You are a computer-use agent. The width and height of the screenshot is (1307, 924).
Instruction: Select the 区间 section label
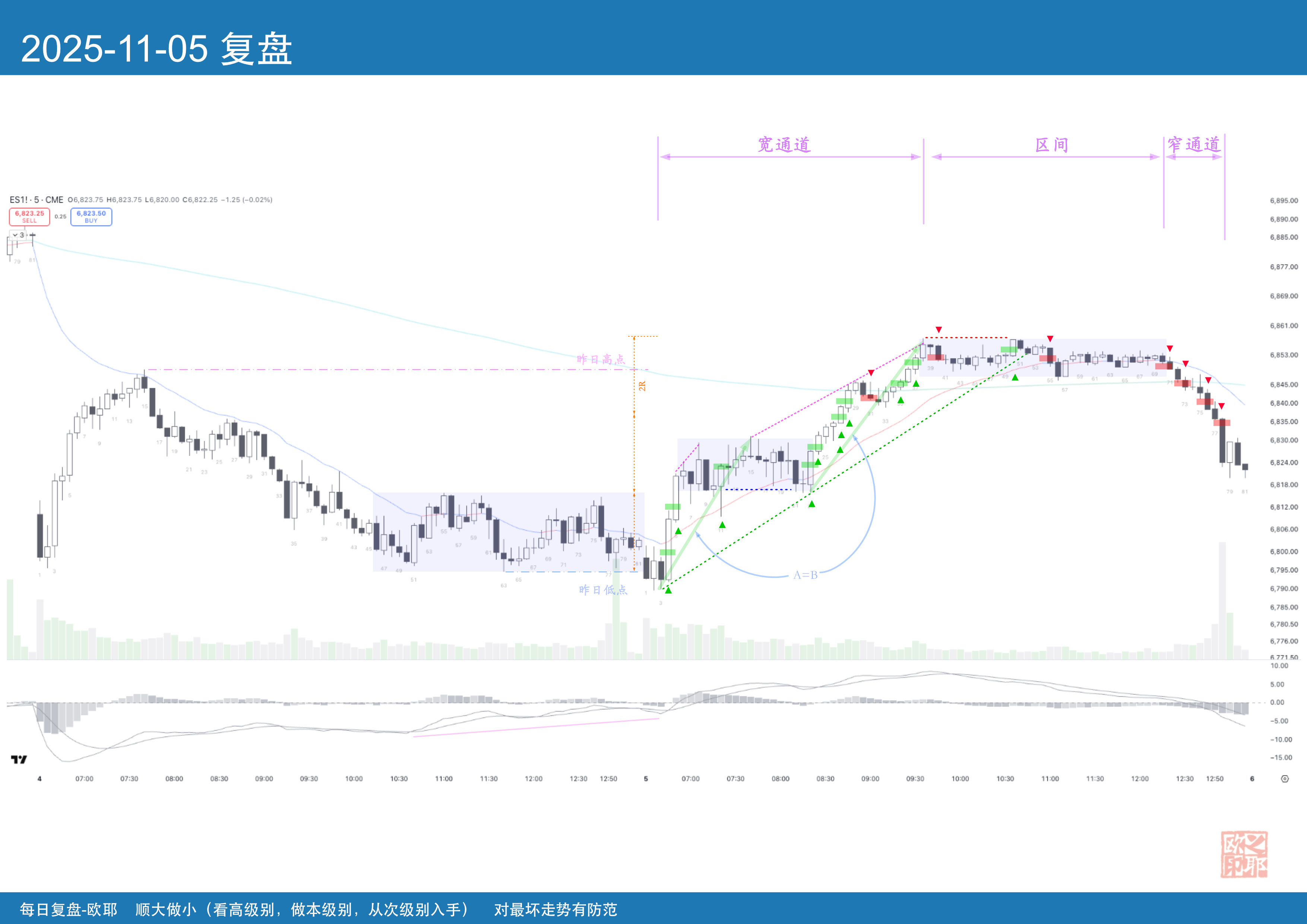[1051, 145]
